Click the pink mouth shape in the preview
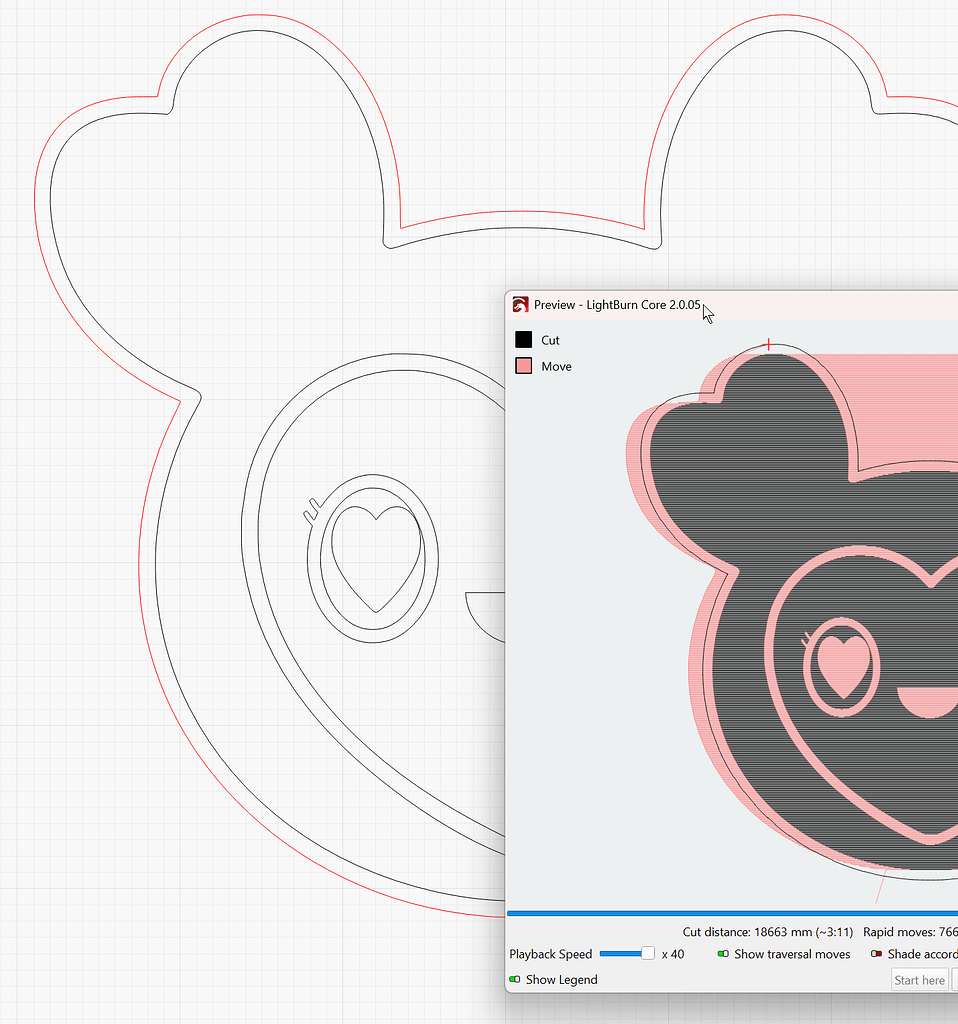This screenshot has height=1024, width=958. [x=927, y=701]
